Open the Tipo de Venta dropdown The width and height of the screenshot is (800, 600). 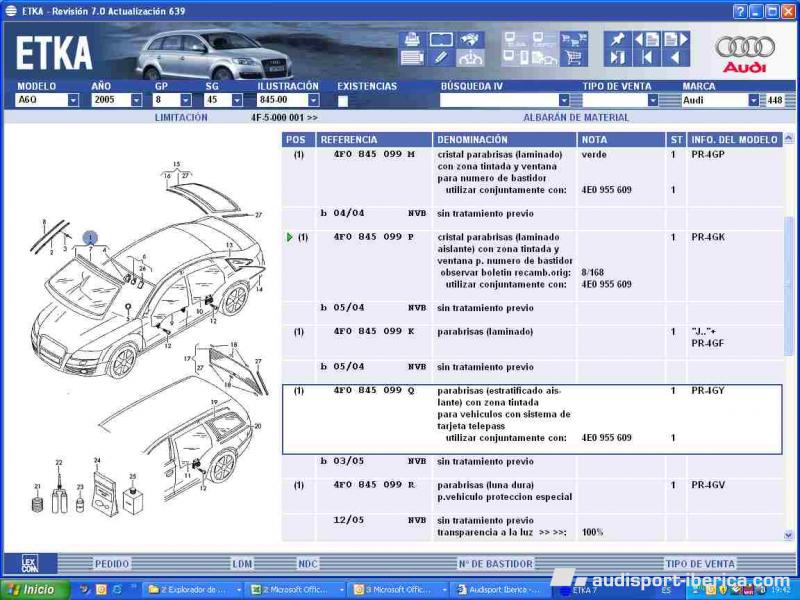point(653,100)
